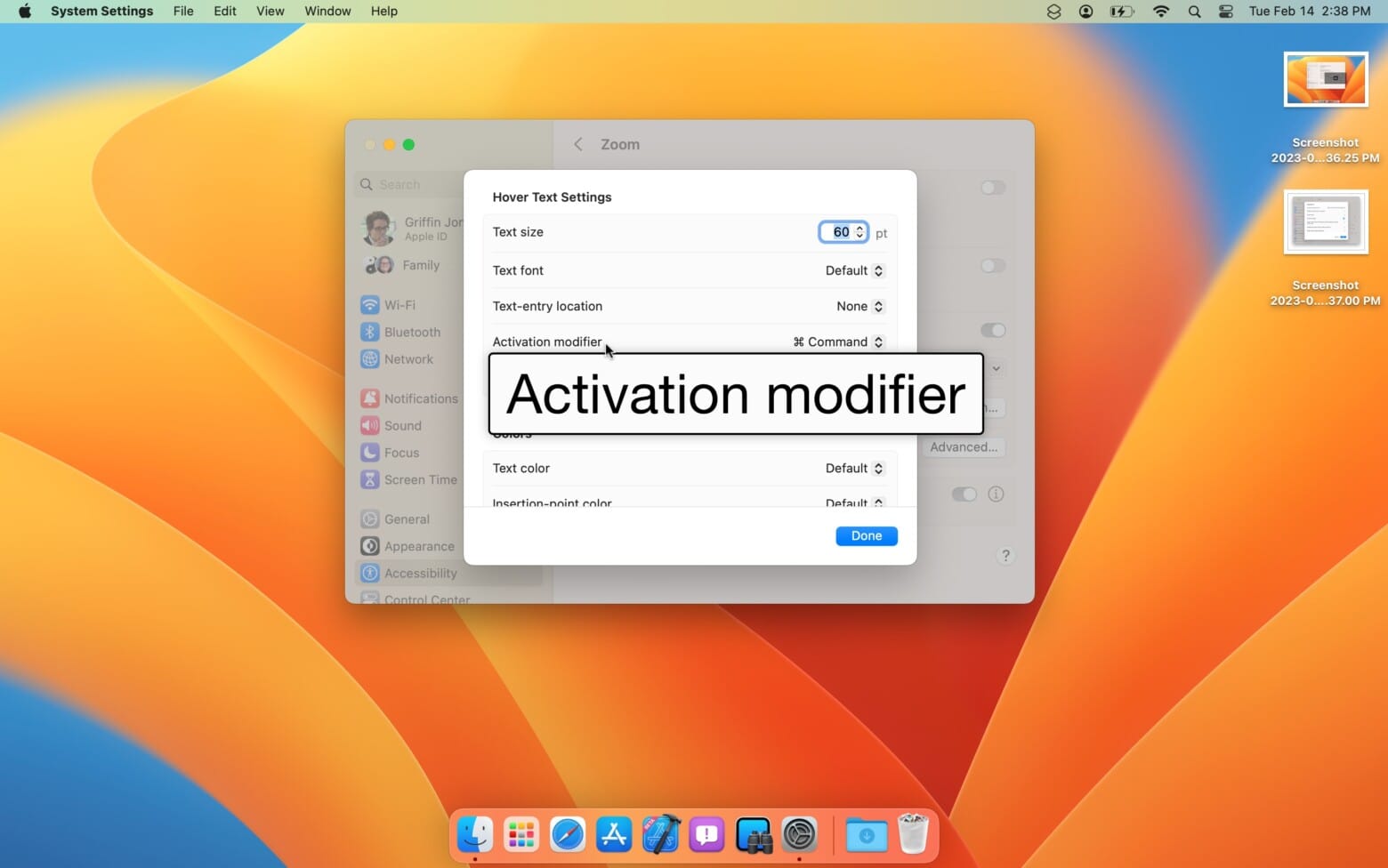
Task: Select Accessibility in the sidebar
Action: coord(420,573)
